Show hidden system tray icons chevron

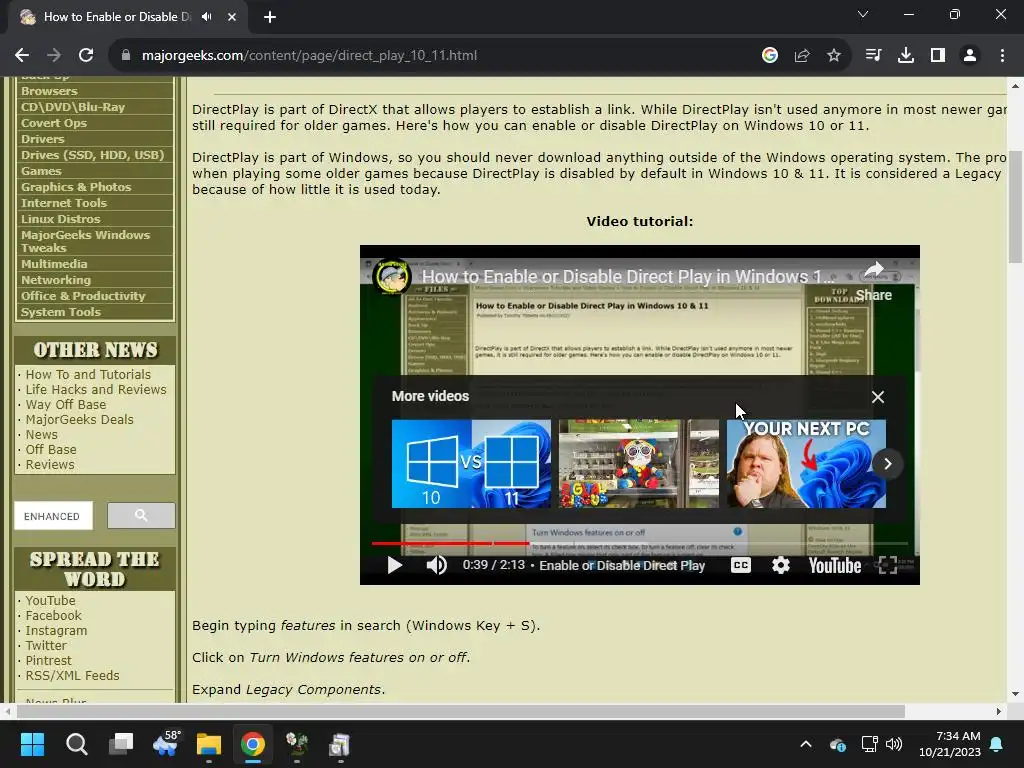[x=806, y=744]
